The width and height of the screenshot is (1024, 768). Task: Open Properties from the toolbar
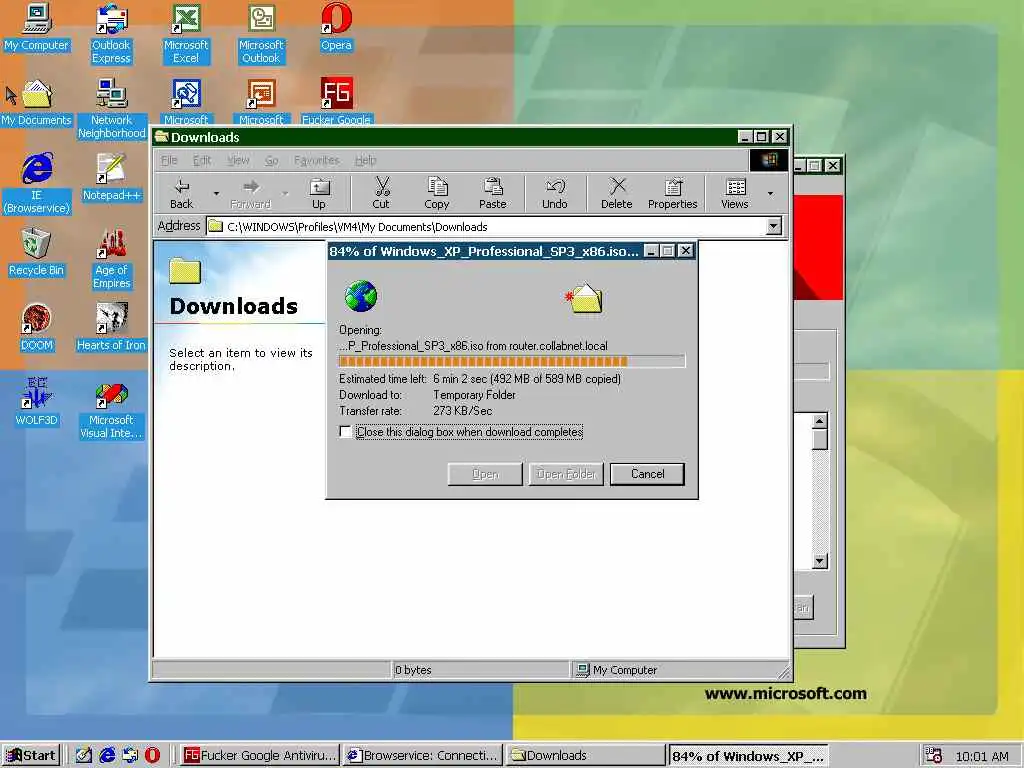[673, 193]
